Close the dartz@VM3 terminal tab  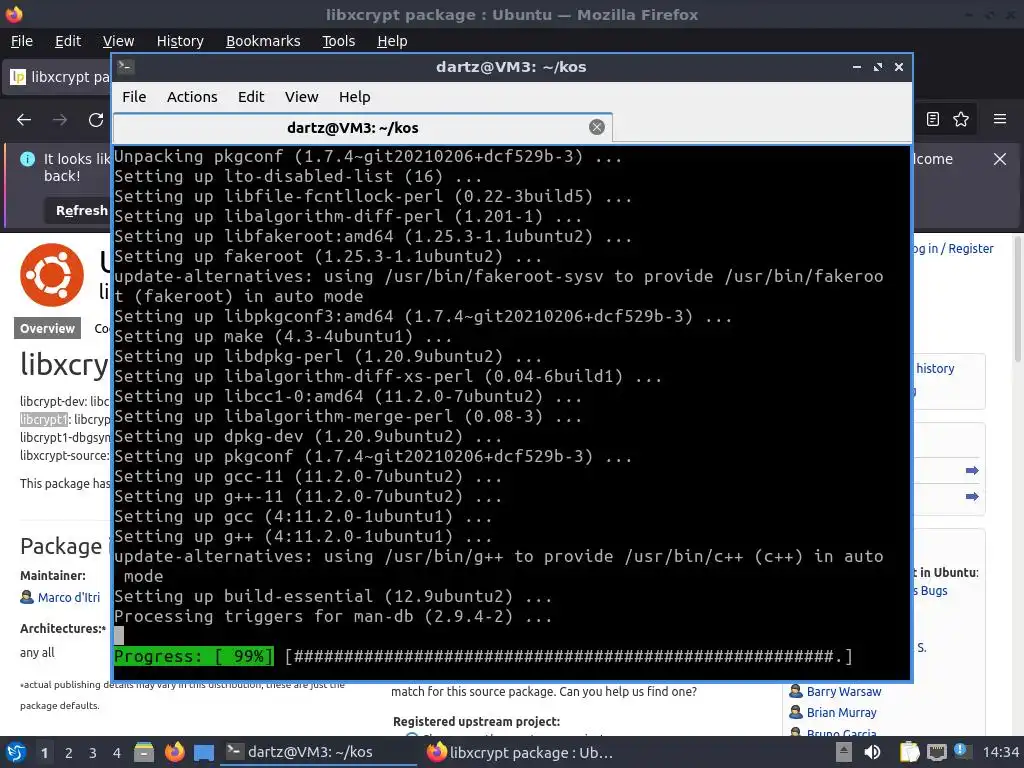[x=596, y=127]
